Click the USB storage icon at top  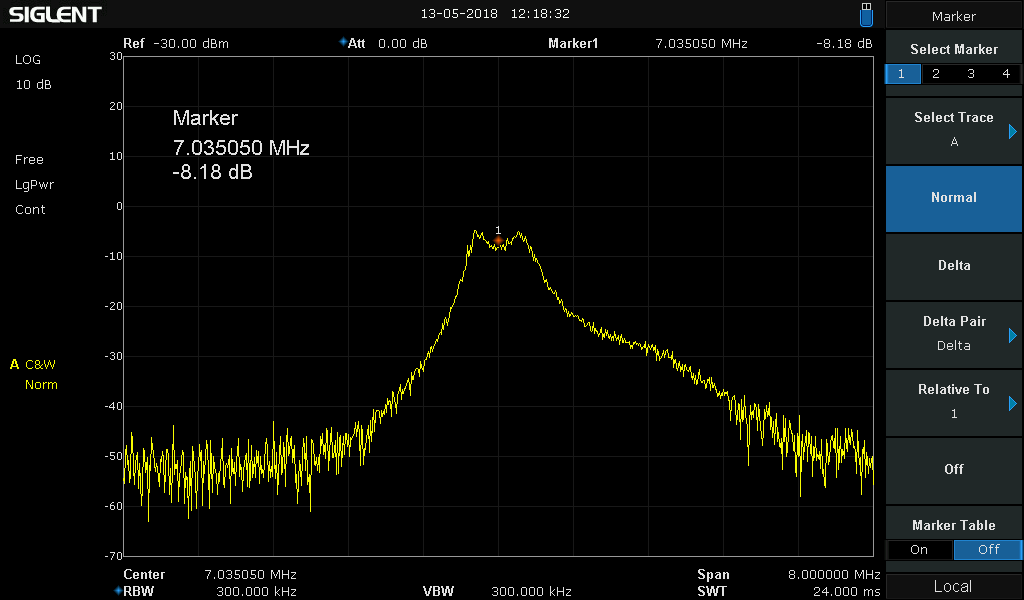pos(866,14)
